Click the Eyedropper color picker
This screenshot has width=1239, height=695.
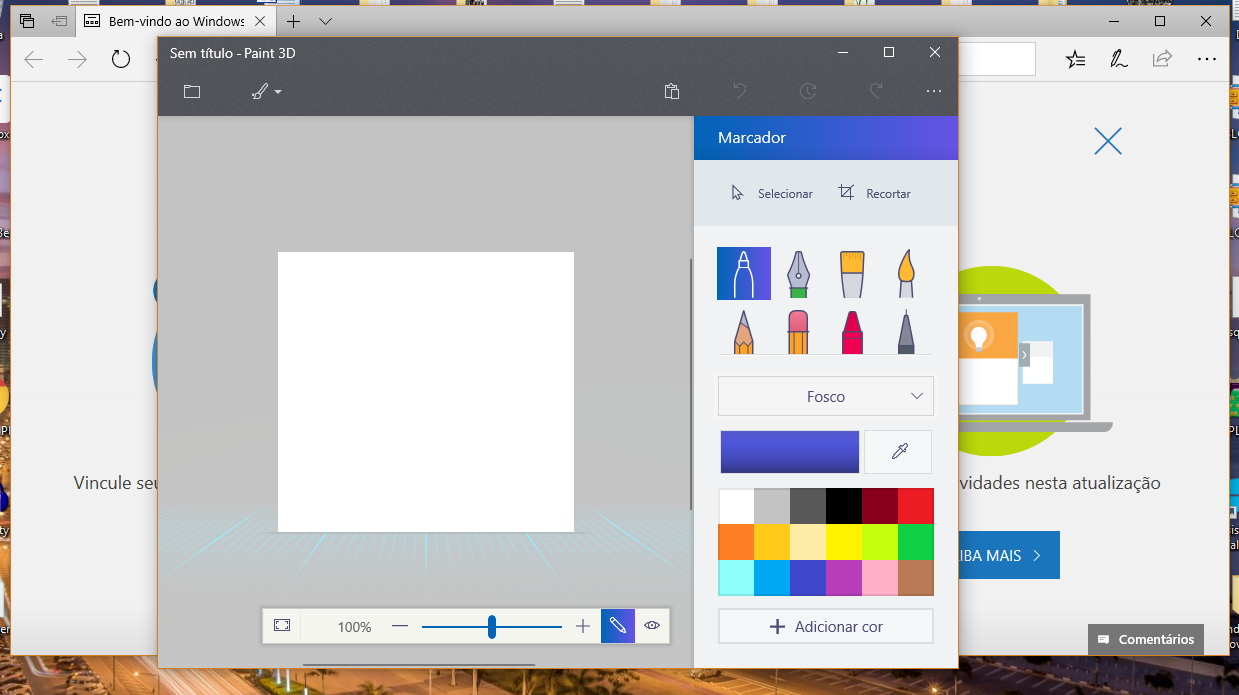click(898, 452)
